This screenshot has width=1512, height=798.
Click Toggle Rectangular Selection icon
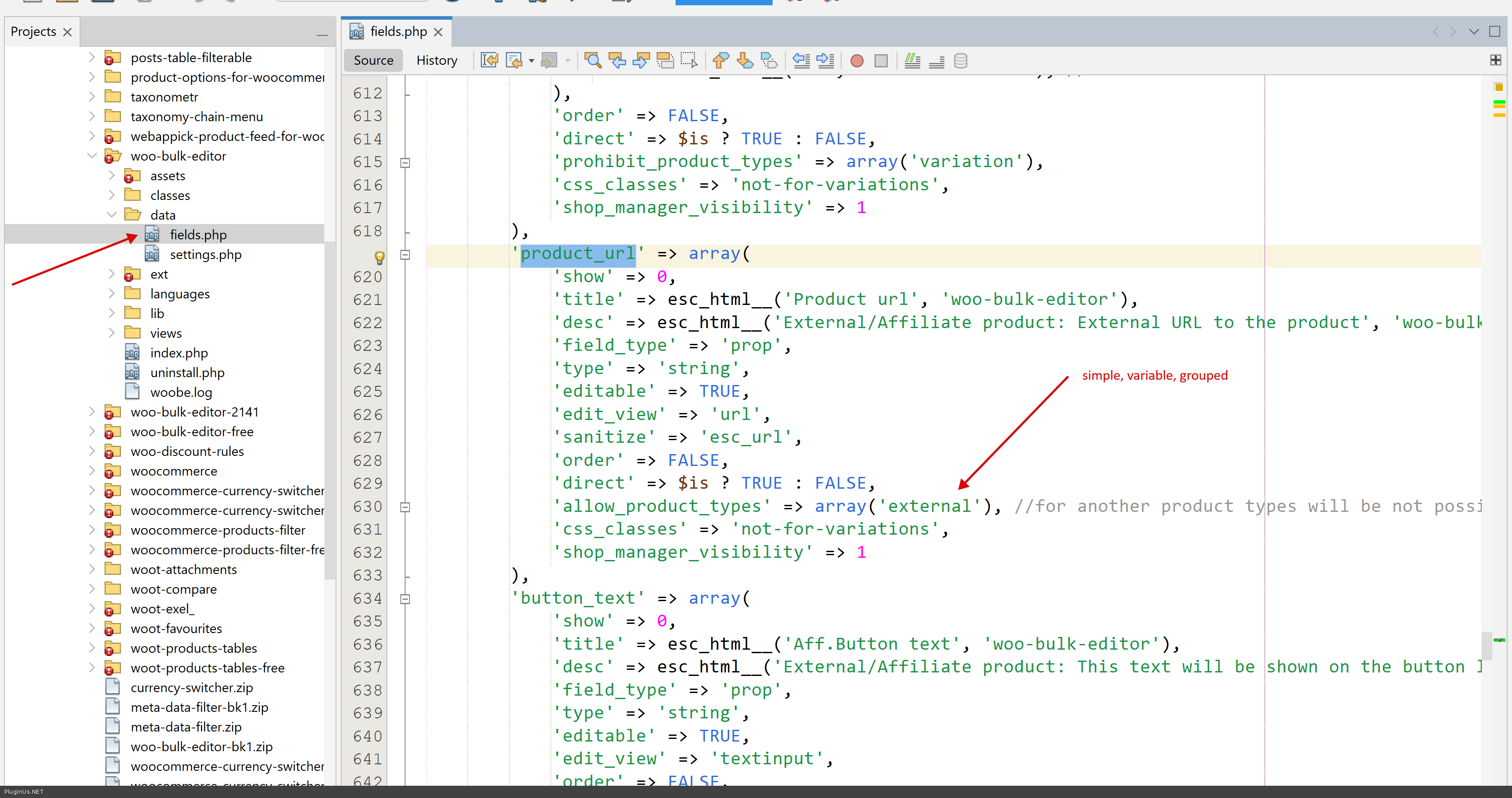pyautogui.click(x=689, y=60)
